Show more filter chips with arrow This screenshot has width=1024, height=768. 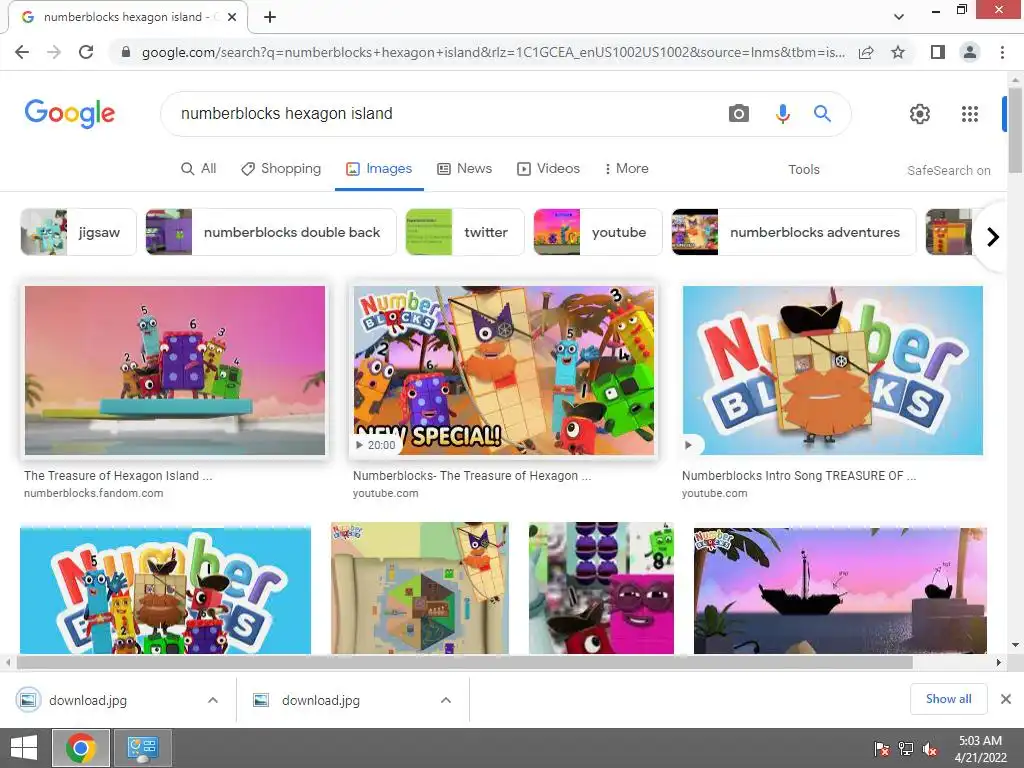click(x=993, y=236)
